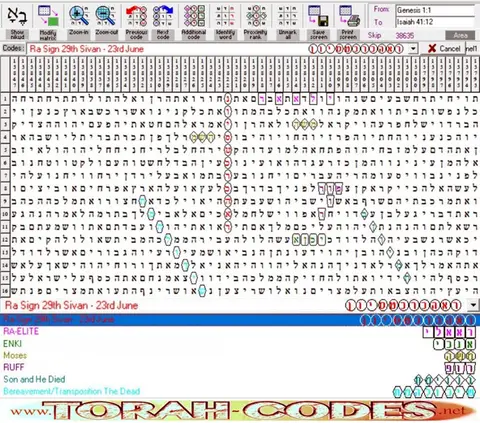
Task: Click the Zoom-in magnifier icon
Action: (x=79, y=16)
